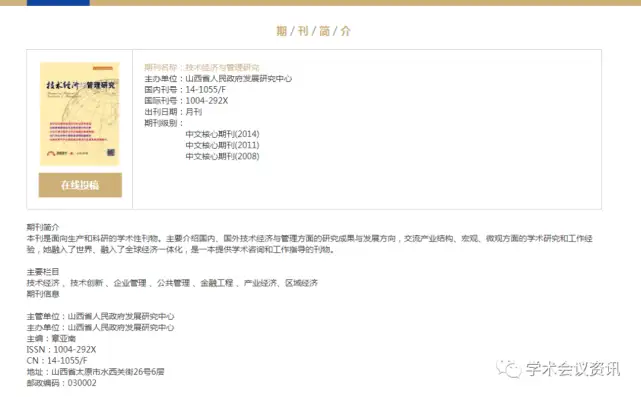Click the 国际刊号 1004-292X line in box

coord(186,101)
